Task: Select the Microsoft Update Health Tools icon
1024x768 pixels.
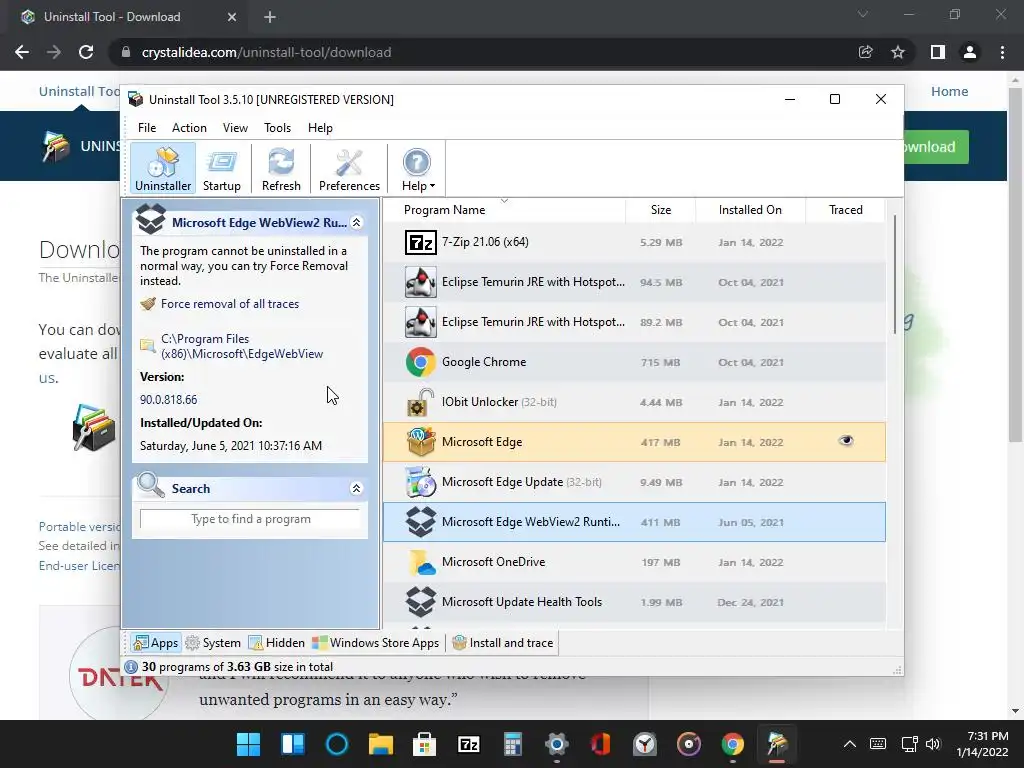Action: pos(421,601)
